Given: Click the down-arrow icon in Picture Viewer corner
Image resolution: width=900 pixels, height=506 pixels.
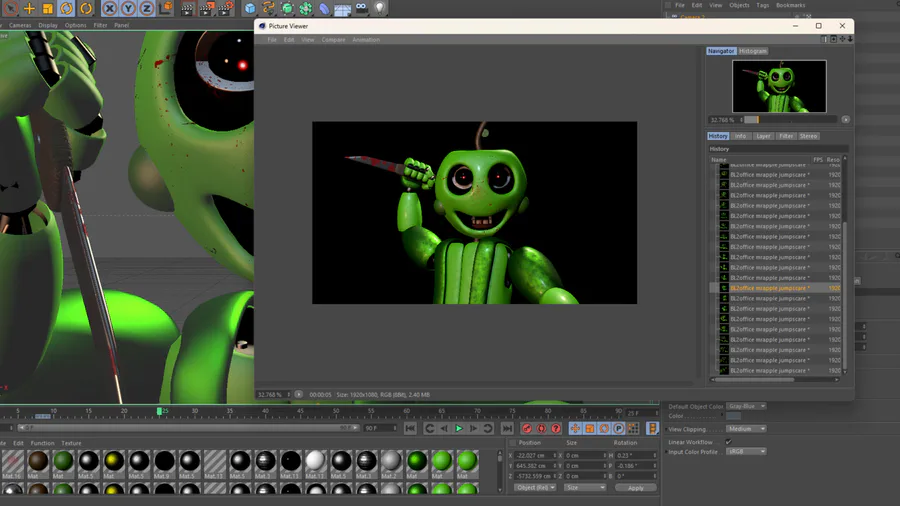Looking at the screenshot, I should (x=850, y=39).
